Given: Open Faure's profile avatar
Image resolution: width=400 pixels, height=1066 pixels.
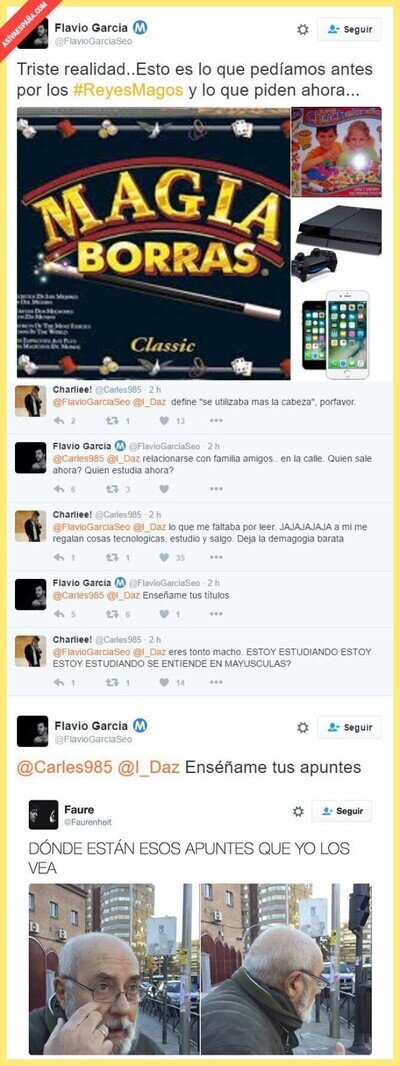Looking at the screenshot, I should tap(44, 814).
